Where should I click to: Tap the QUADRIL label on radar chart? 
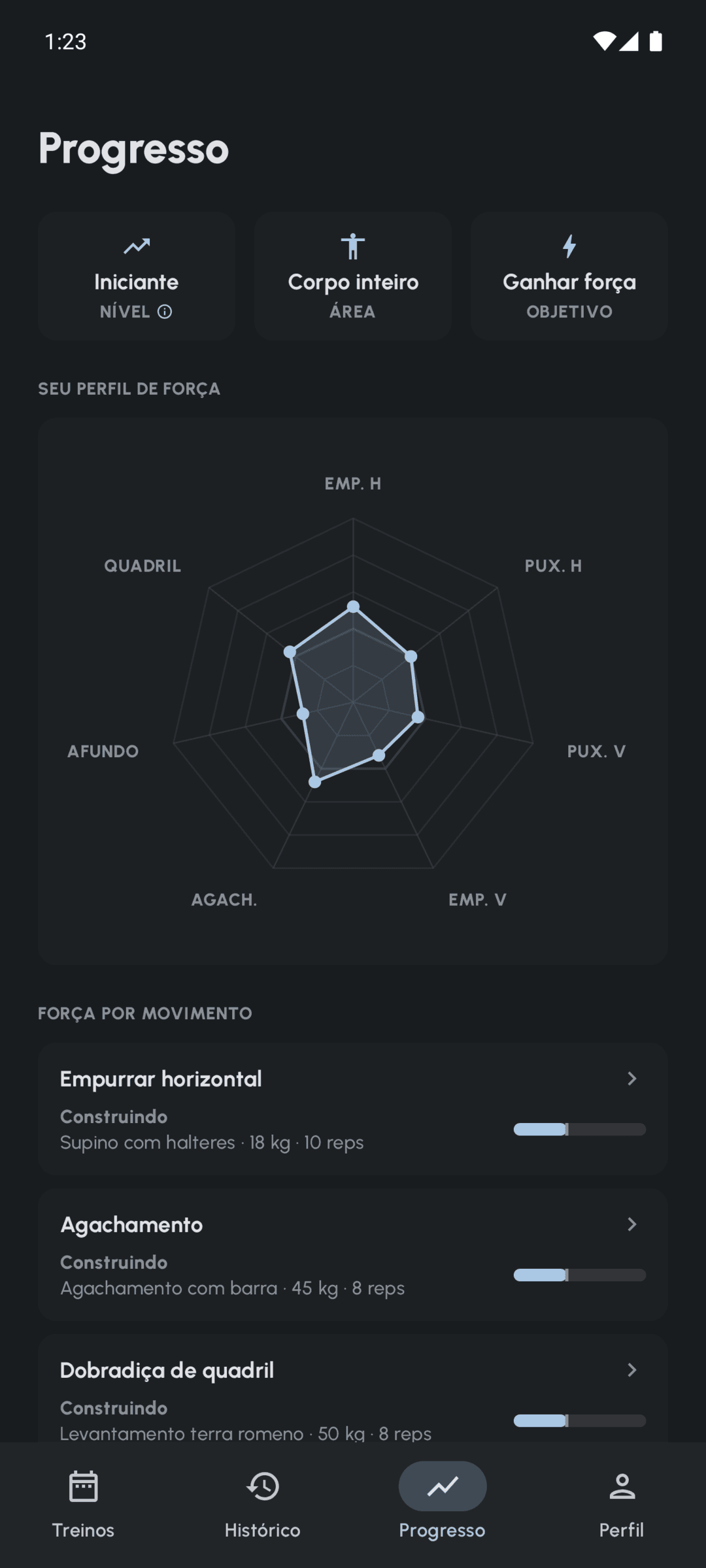pyautogui.click(x=143, y=566)
